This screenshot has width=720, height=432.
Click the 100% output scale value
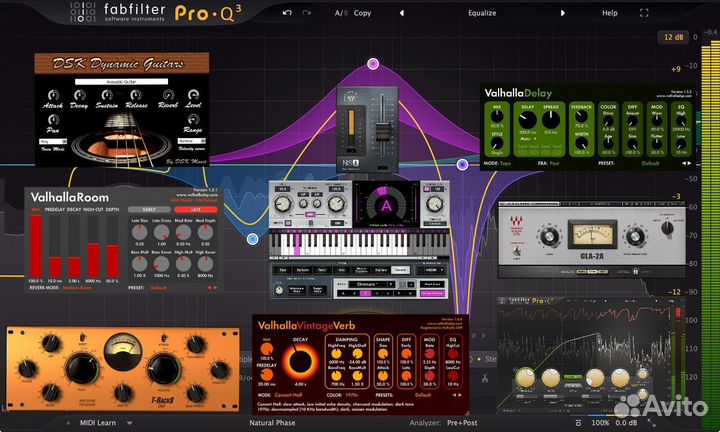(600, 423)
